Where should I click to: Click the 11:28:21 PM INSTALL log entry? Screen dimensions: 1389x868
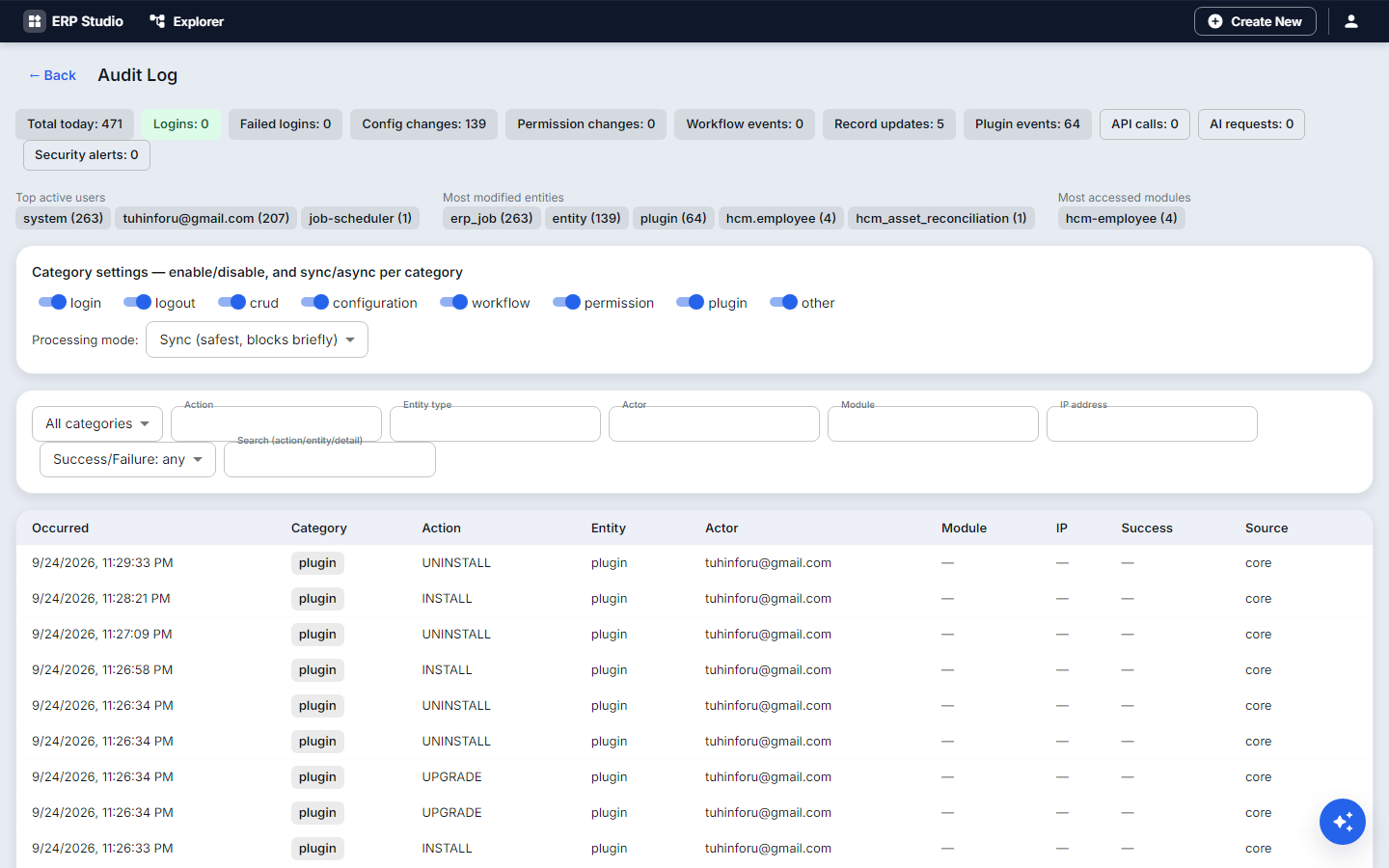tap(694, 599)
